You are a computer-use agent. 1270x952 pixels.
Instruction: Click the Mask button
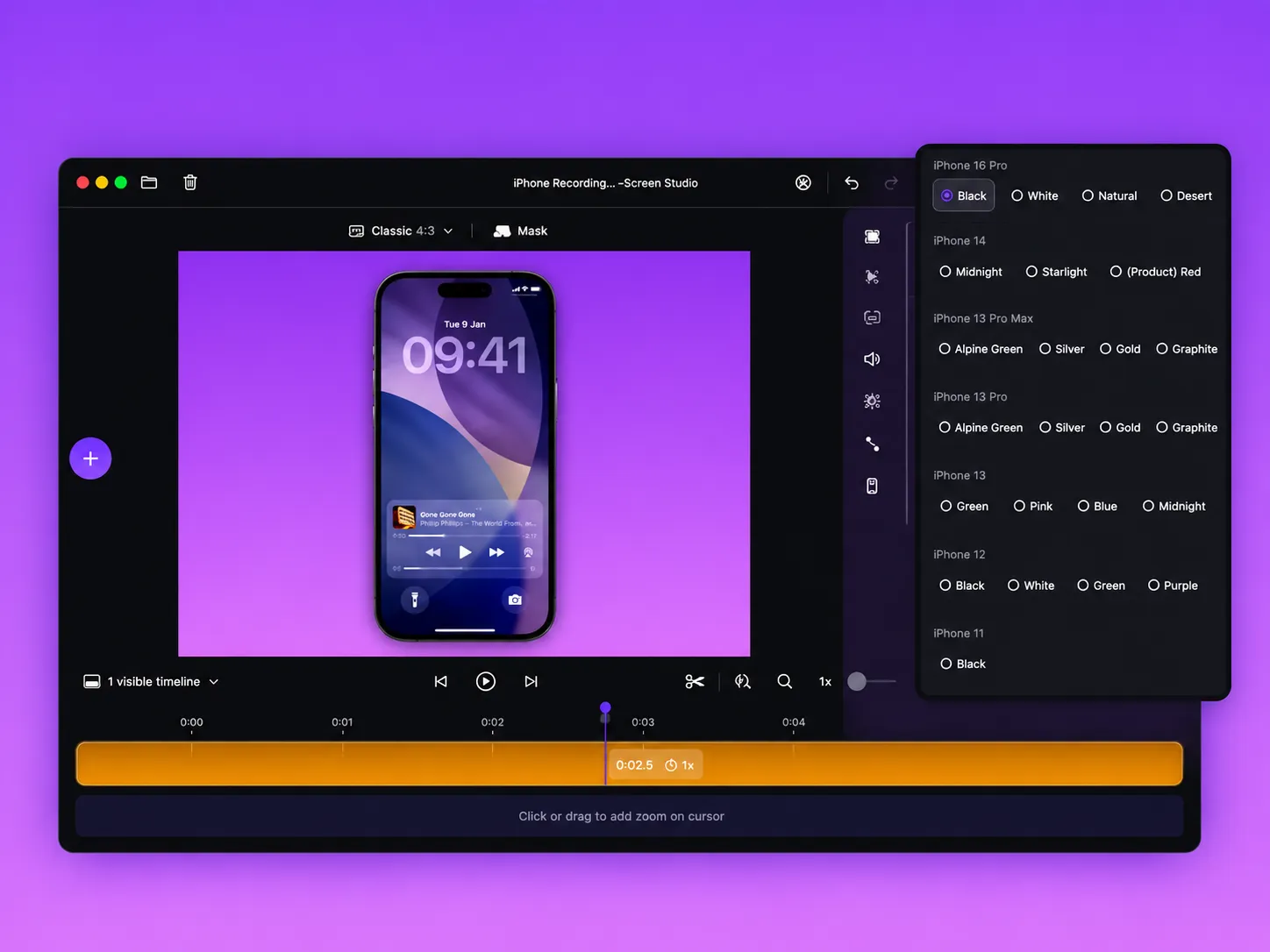tap(521, 231)
